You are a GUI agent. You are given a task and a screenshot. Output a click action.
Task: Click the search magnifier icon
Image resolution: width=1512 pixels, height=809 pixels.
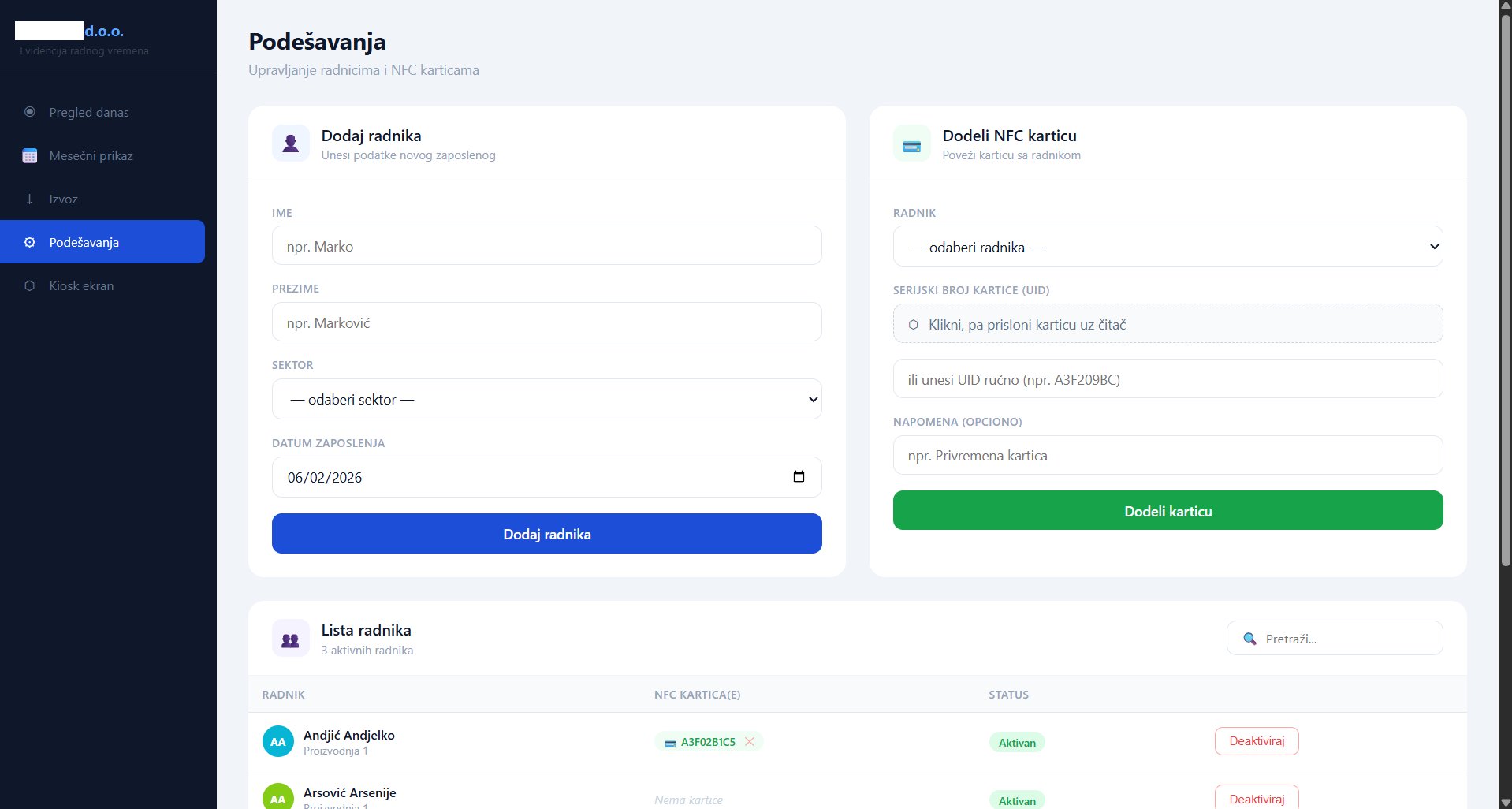pyautogui.click(x=1249, y=639)
